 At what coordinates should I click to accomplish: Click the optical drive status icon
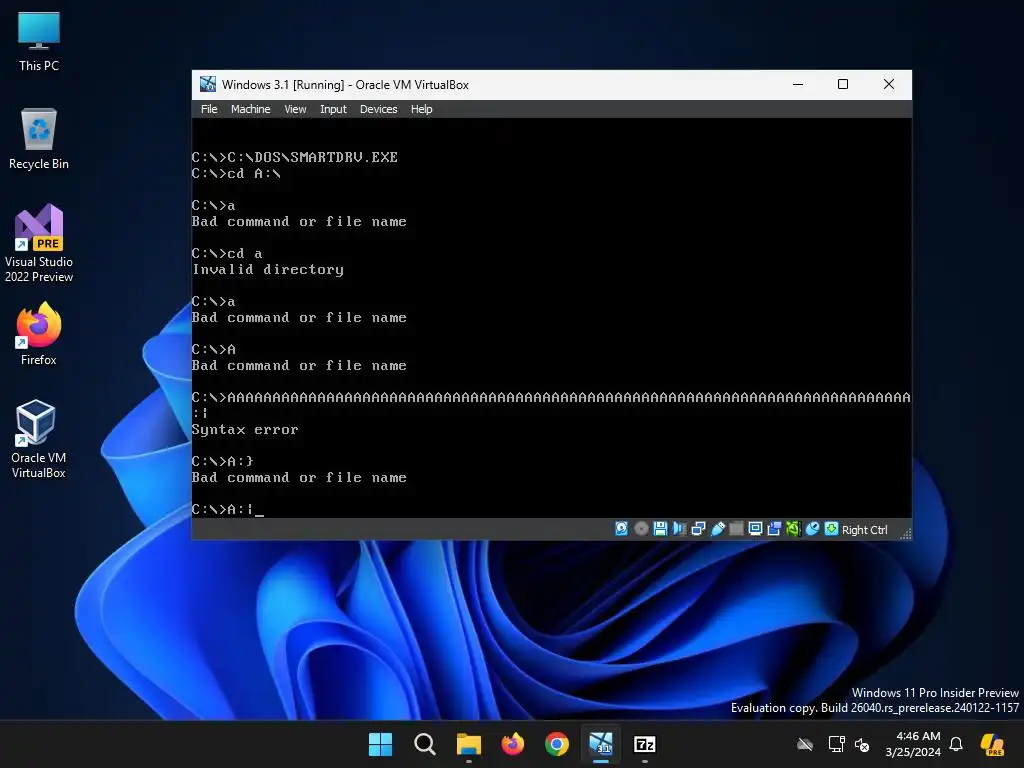click(641, 529)
